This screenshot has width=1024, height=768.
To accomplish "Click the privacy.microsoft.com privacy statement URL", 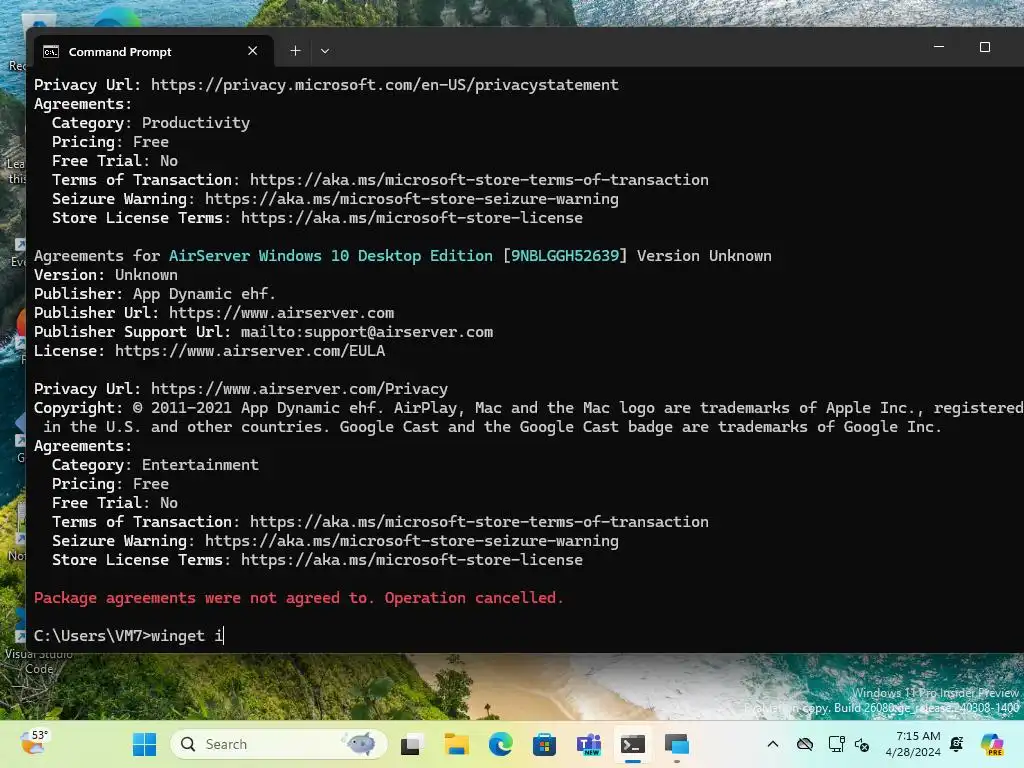I will point(385,85).
